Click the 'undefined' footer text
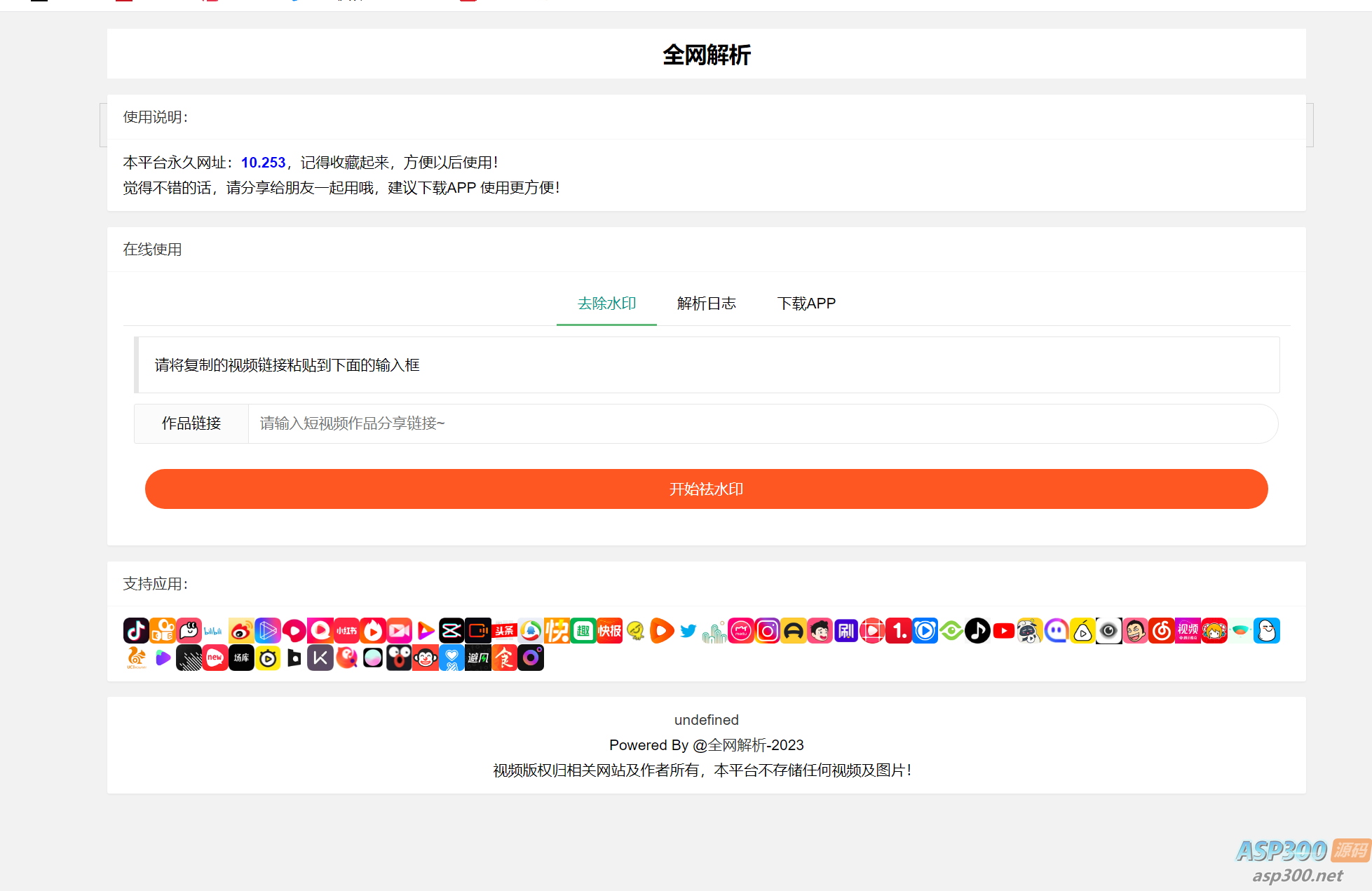 707,720
